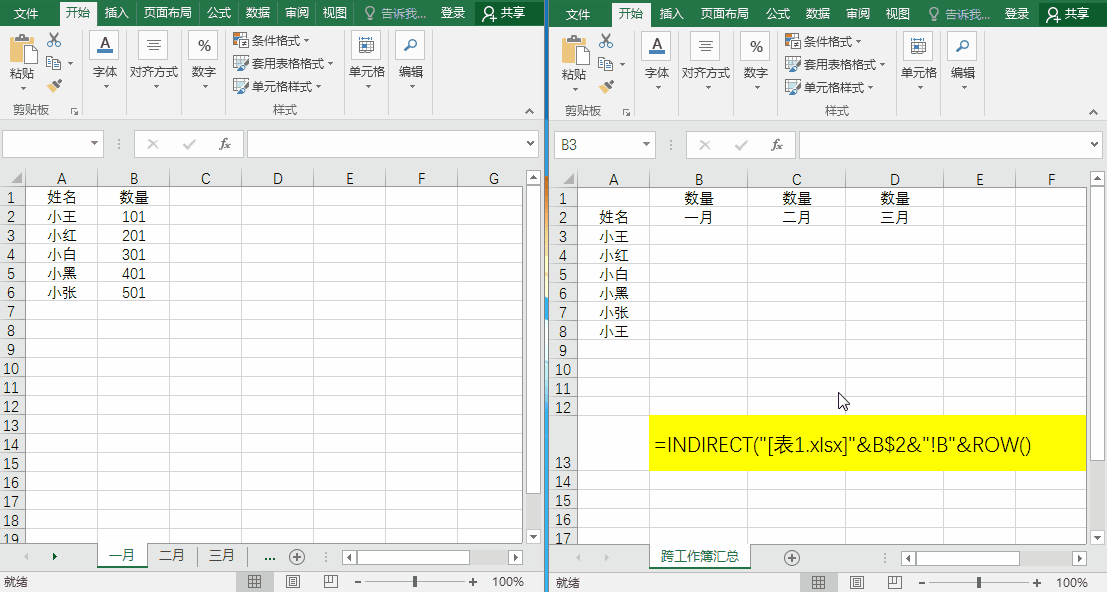This screenshot has width=1107, height=592.
Task: Zoom in with plus in left window
Action: pos(472,581)
